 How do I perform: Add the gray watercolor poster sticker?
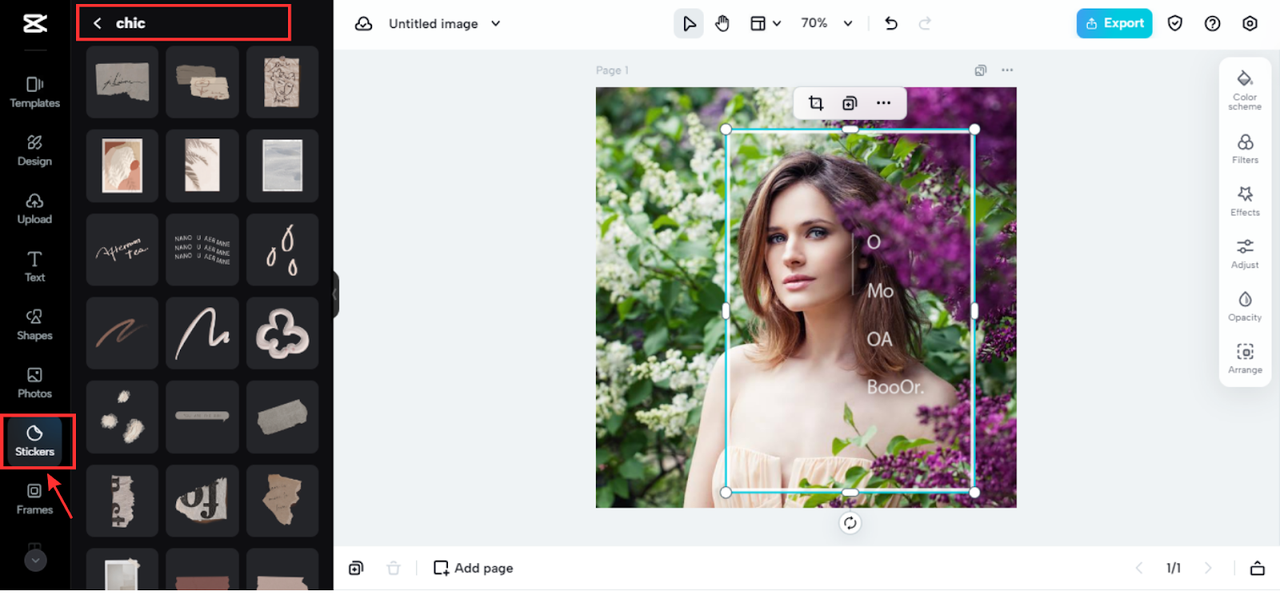[x=282, y=165]
